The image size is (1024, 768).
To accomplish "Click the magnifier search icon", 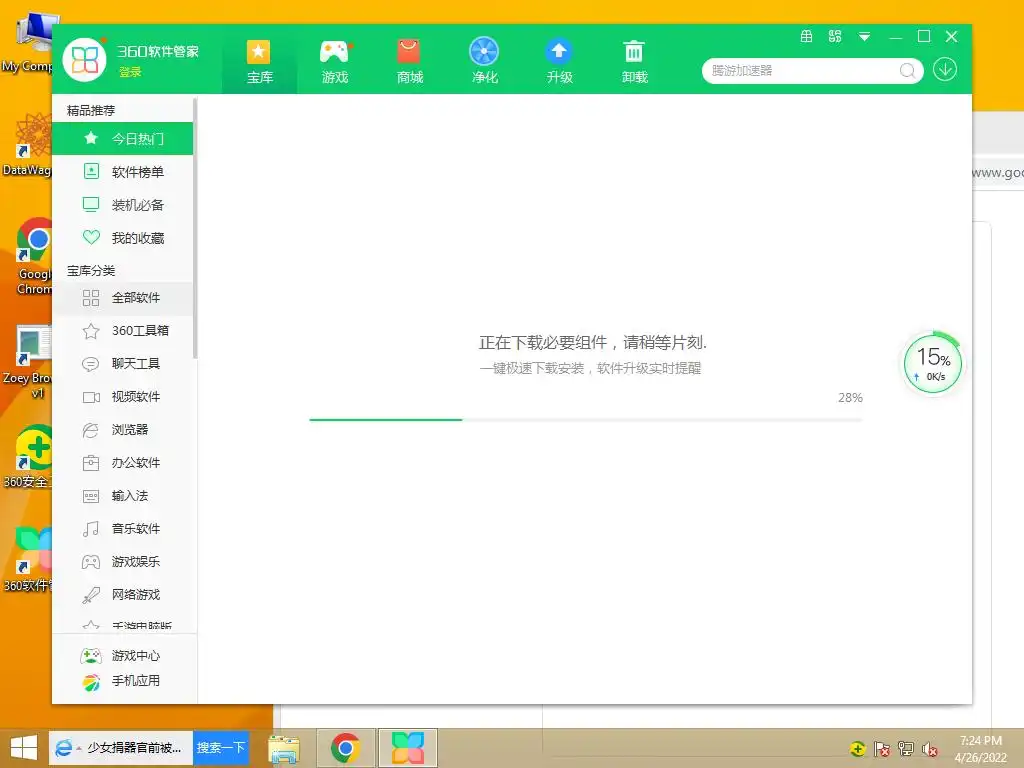I will (907, 71).
